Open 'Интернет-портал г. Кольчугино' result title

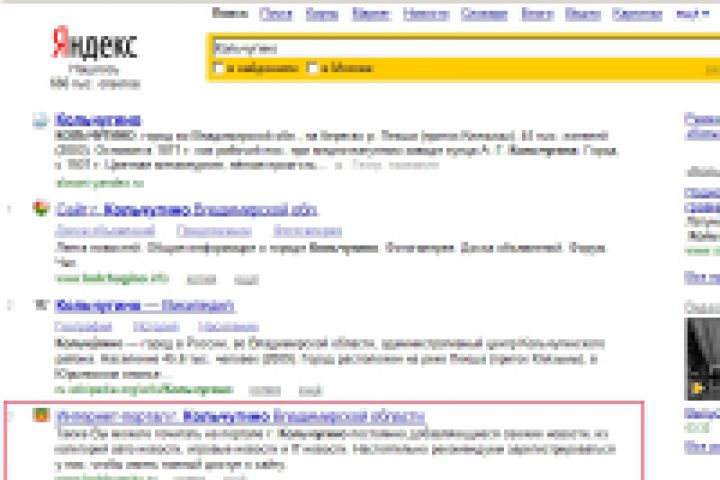[x=240, y=416]
